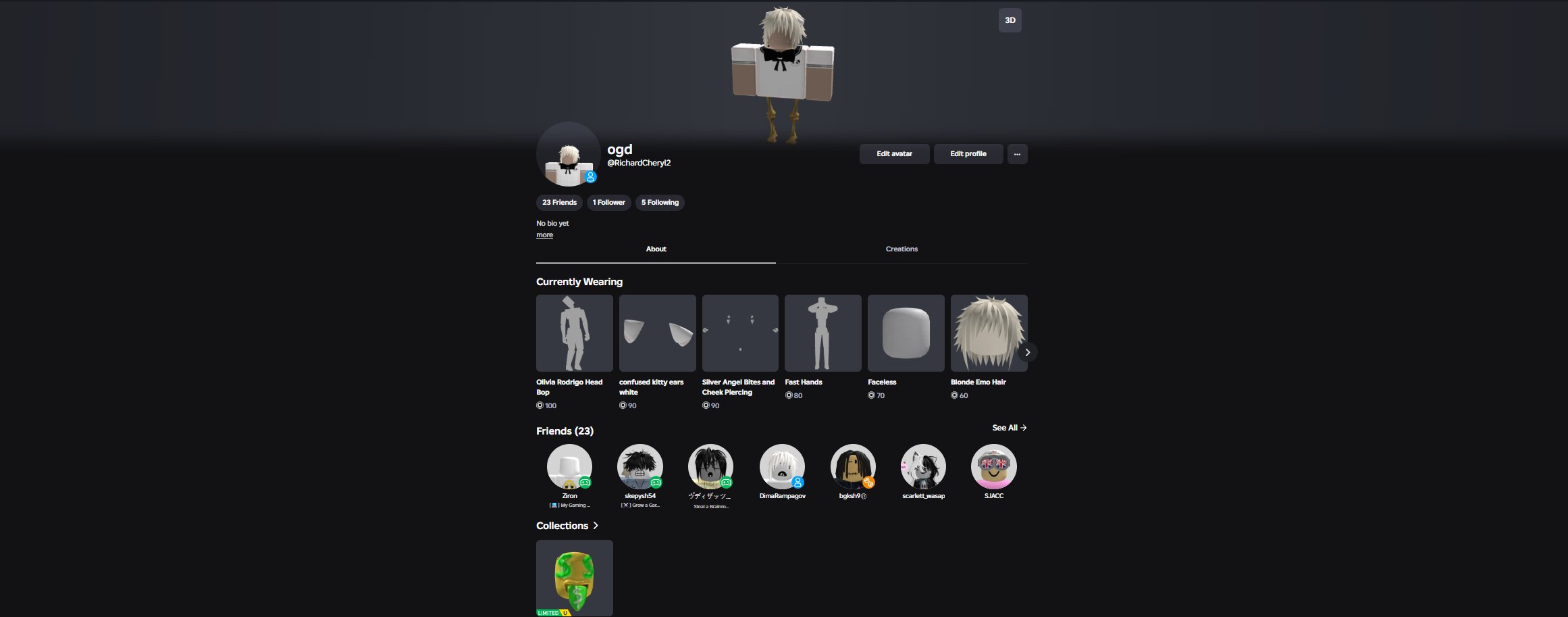Open the 1 Follower pill
Viewport: 1568px width, 617px height.
pyautogui.click(x=608, y=203)
